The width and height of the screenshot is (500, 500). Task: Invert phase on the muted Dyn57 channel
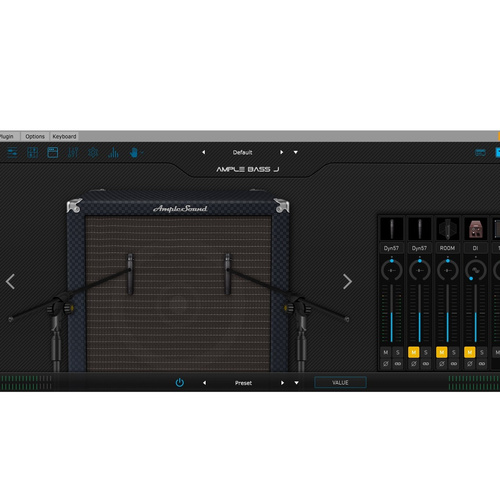(x=414, y=364)
